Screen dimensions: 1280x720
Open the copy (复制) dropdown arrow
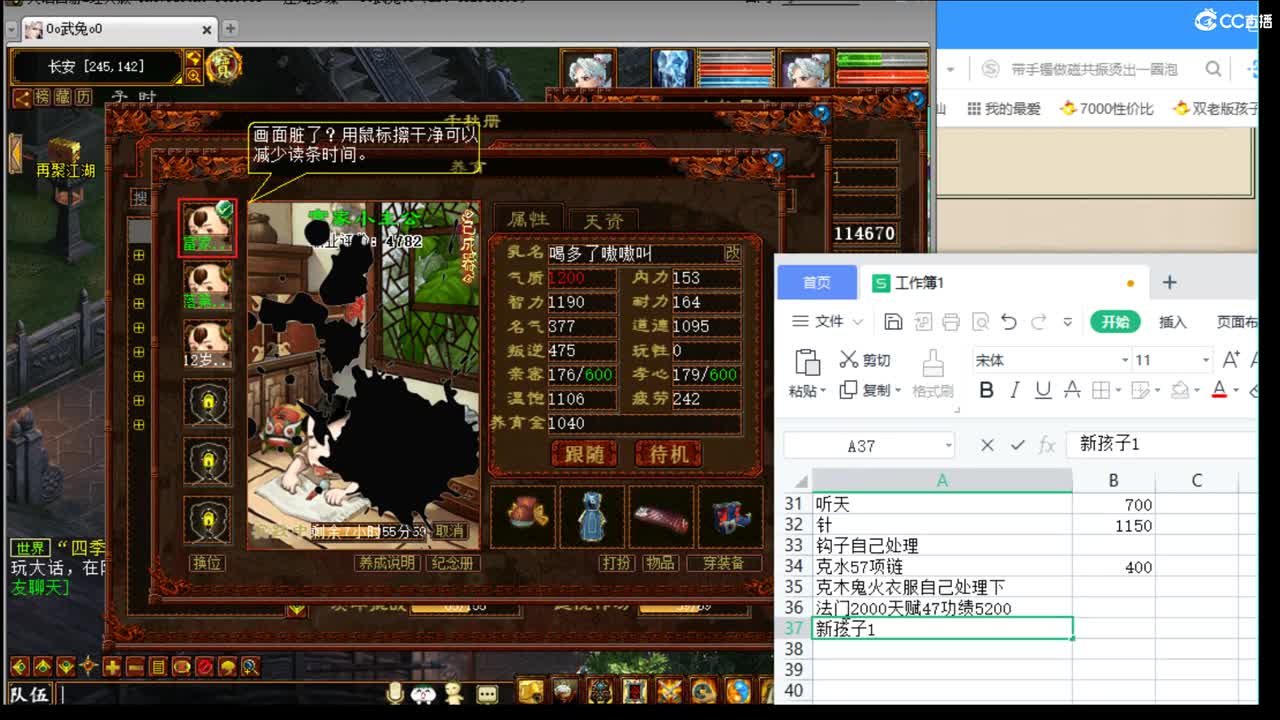(x=897, y=391)
